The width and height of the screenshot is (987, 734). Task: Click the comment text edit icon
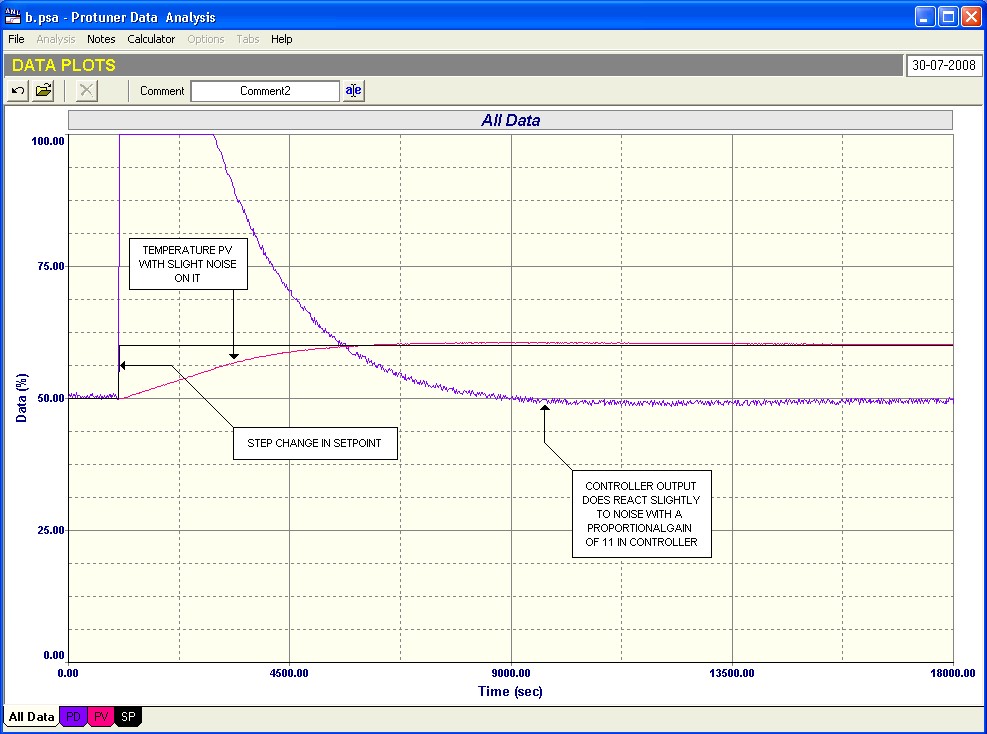point(353,91)
